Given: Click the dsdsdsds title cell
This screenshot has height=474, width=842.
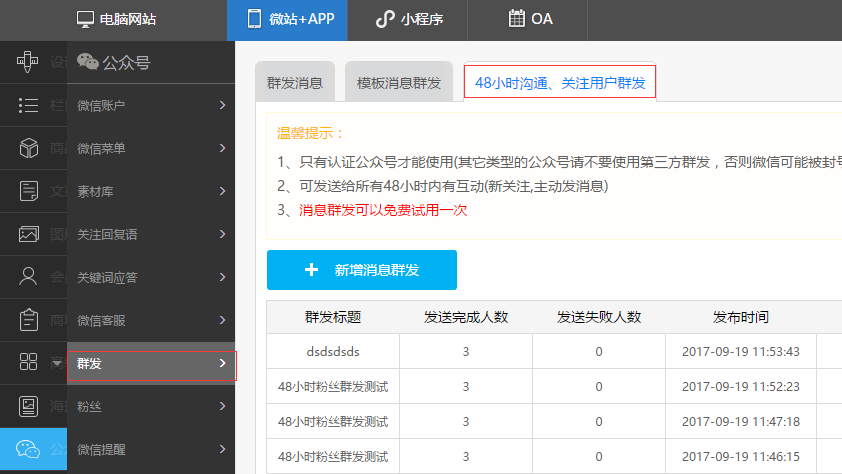Looking at the screenshot, I should pyautogui.click(x=333, y=352).
